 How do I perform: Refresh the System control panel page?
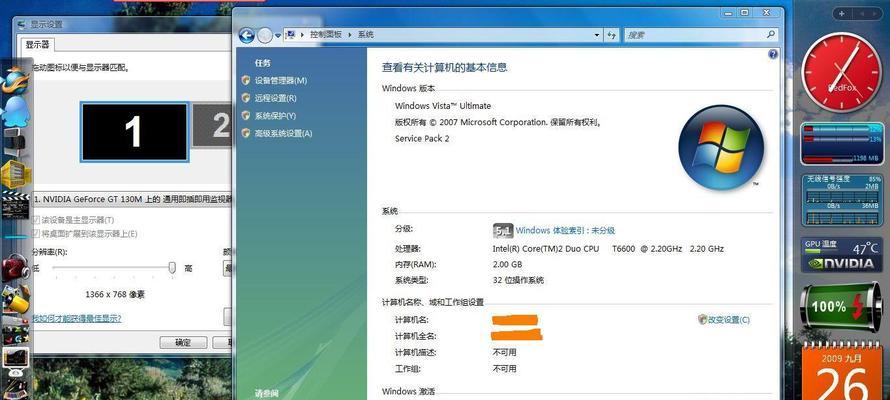tap(611, 35)
